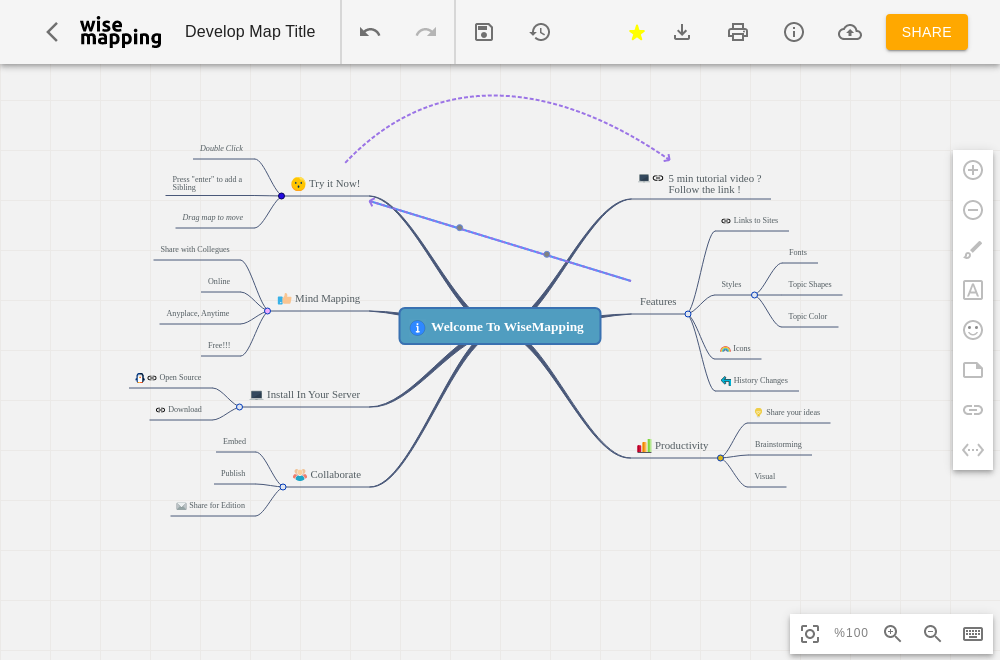Select the Welcome To WiseMapping central node
Screen dimensions: 1000x660
tap(500, 326)
